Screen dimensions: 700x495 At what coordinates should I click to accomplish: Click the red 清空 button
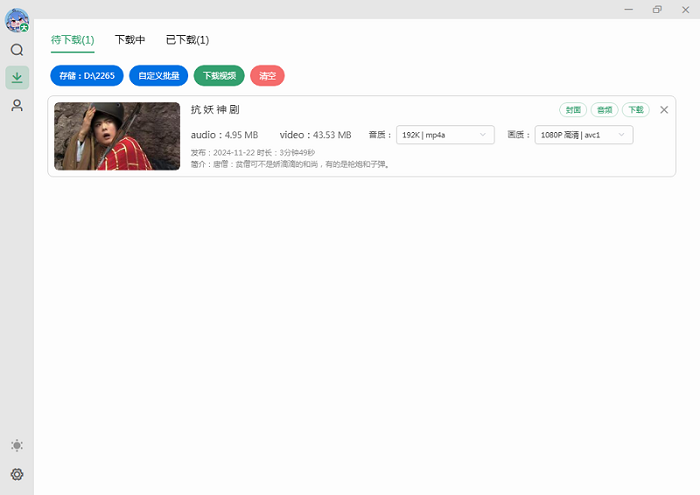pos(267,75)
